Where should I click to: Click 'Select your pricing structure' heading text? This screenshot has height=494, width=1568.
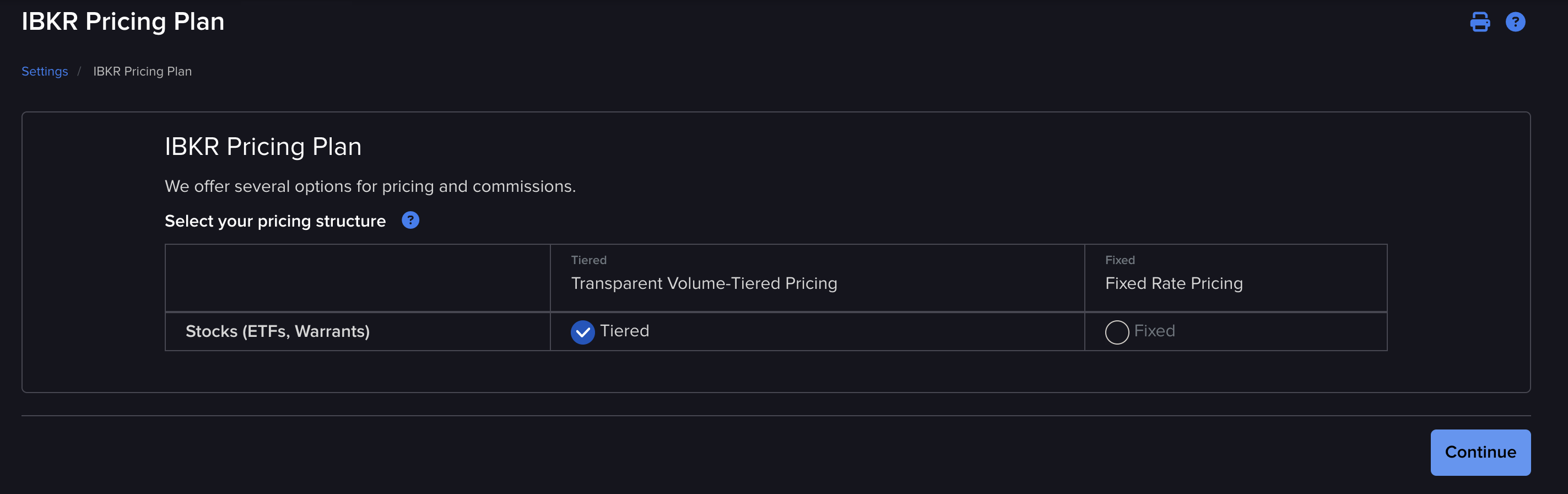pos(275,221)
